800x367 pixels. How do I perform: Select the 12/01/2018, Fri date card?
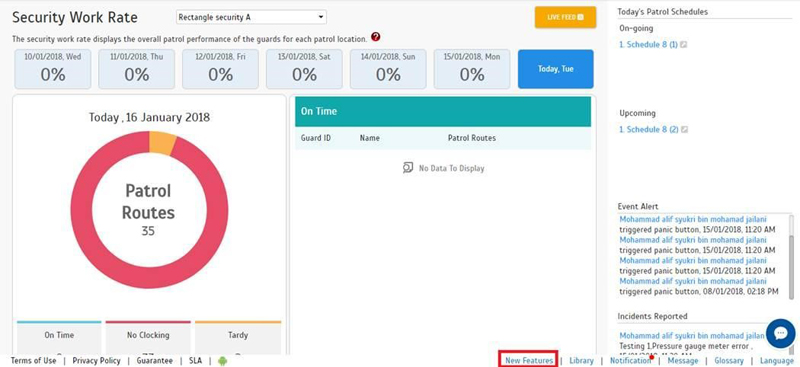pyautogui.click(x=220, y=69)
